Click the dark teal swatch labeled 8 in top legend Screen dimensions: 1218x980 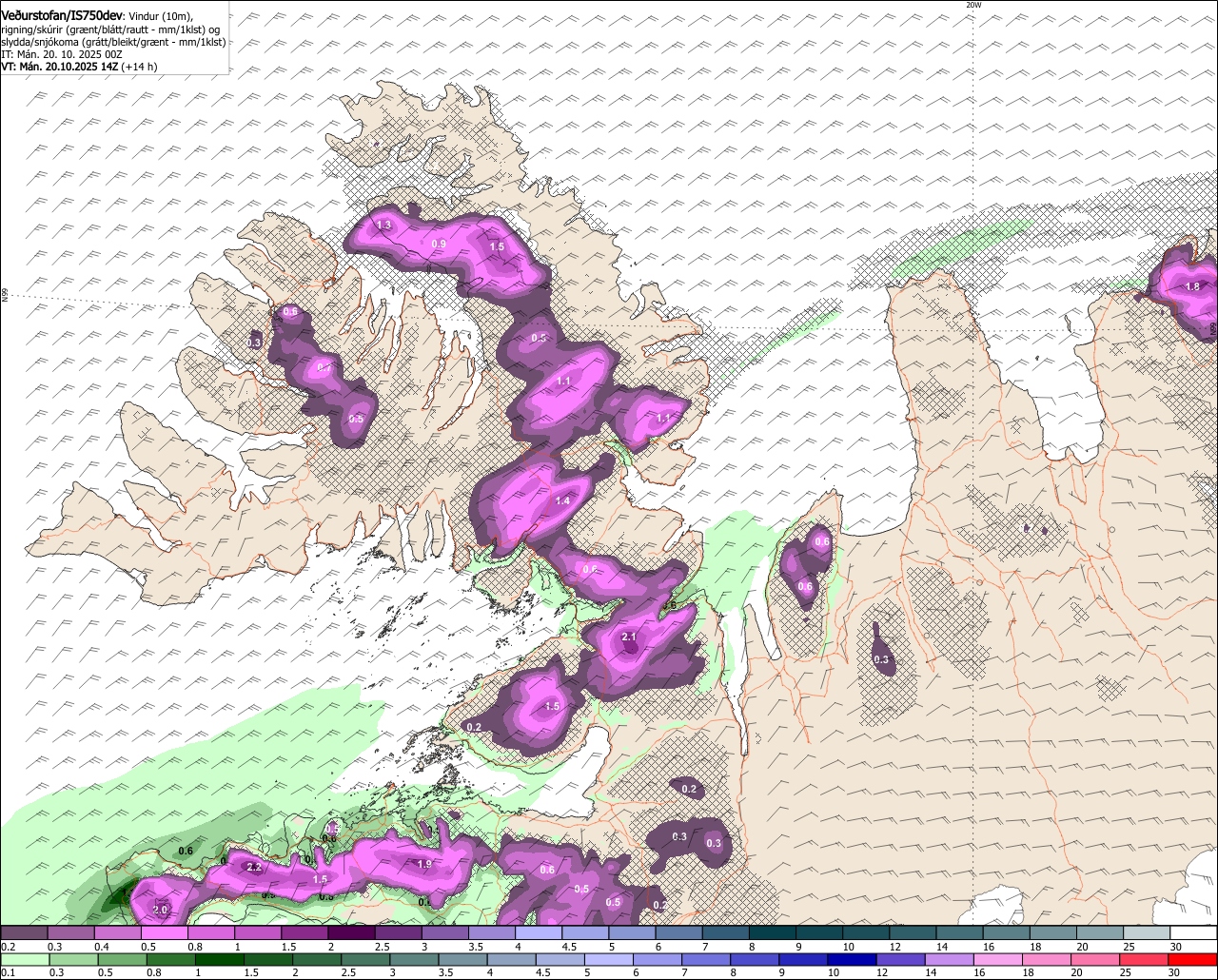773,933
